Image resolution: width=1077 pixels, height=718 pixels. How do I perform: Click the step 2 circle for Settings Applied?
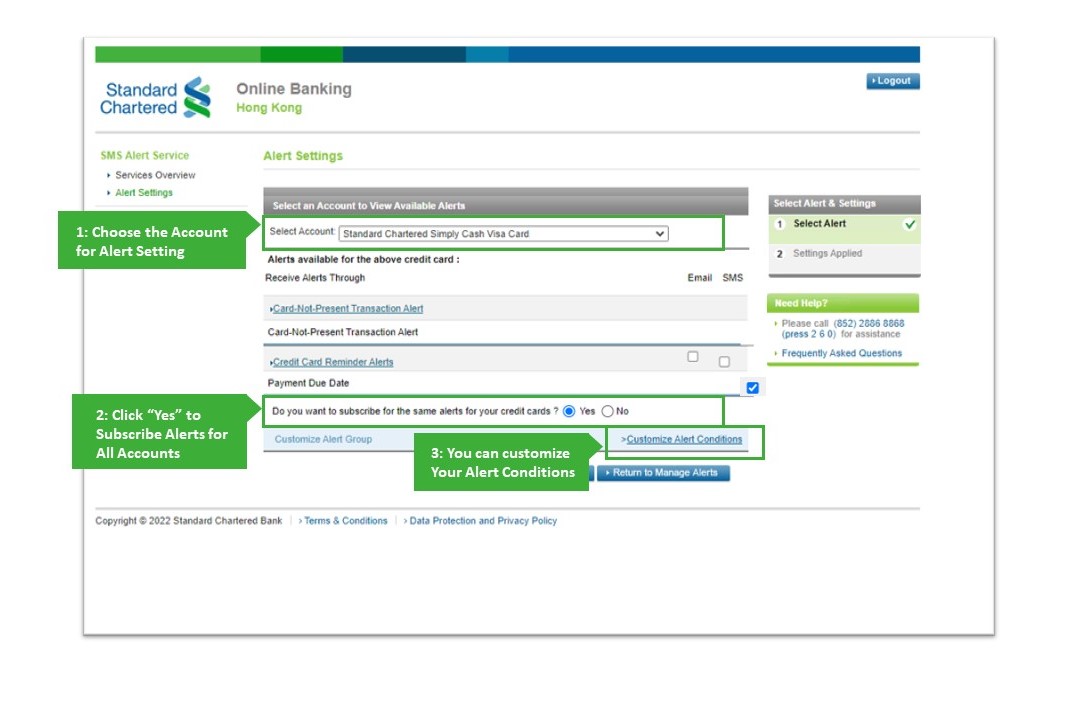click(781, 254)
